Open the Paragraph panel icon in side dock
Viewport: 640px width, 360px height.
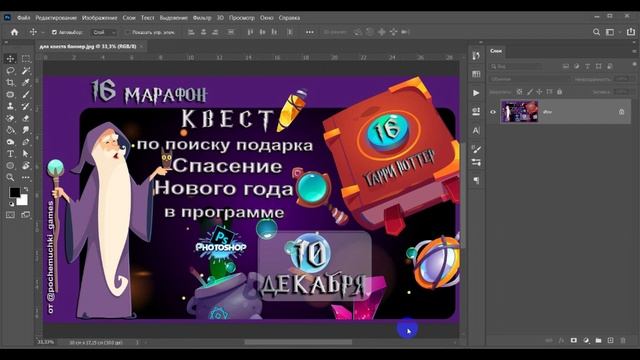point(476,180)
